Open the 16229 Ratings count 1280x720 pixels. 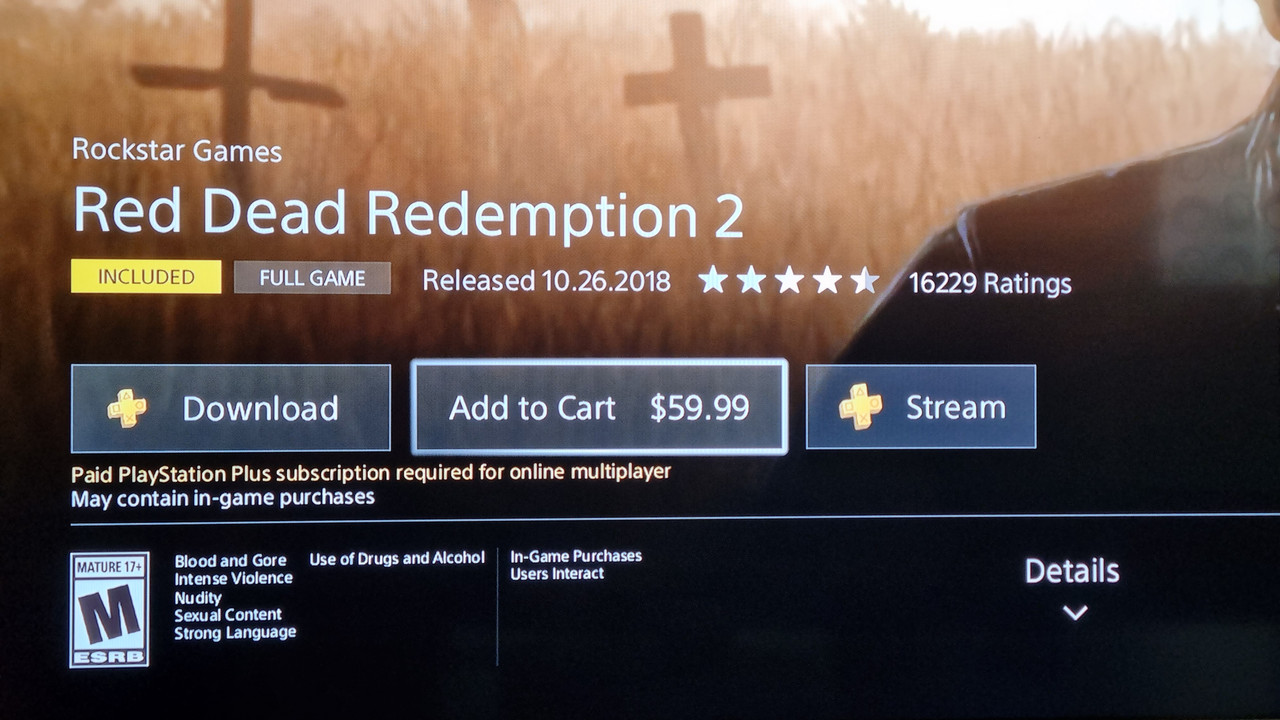click(x=989, y=284)
